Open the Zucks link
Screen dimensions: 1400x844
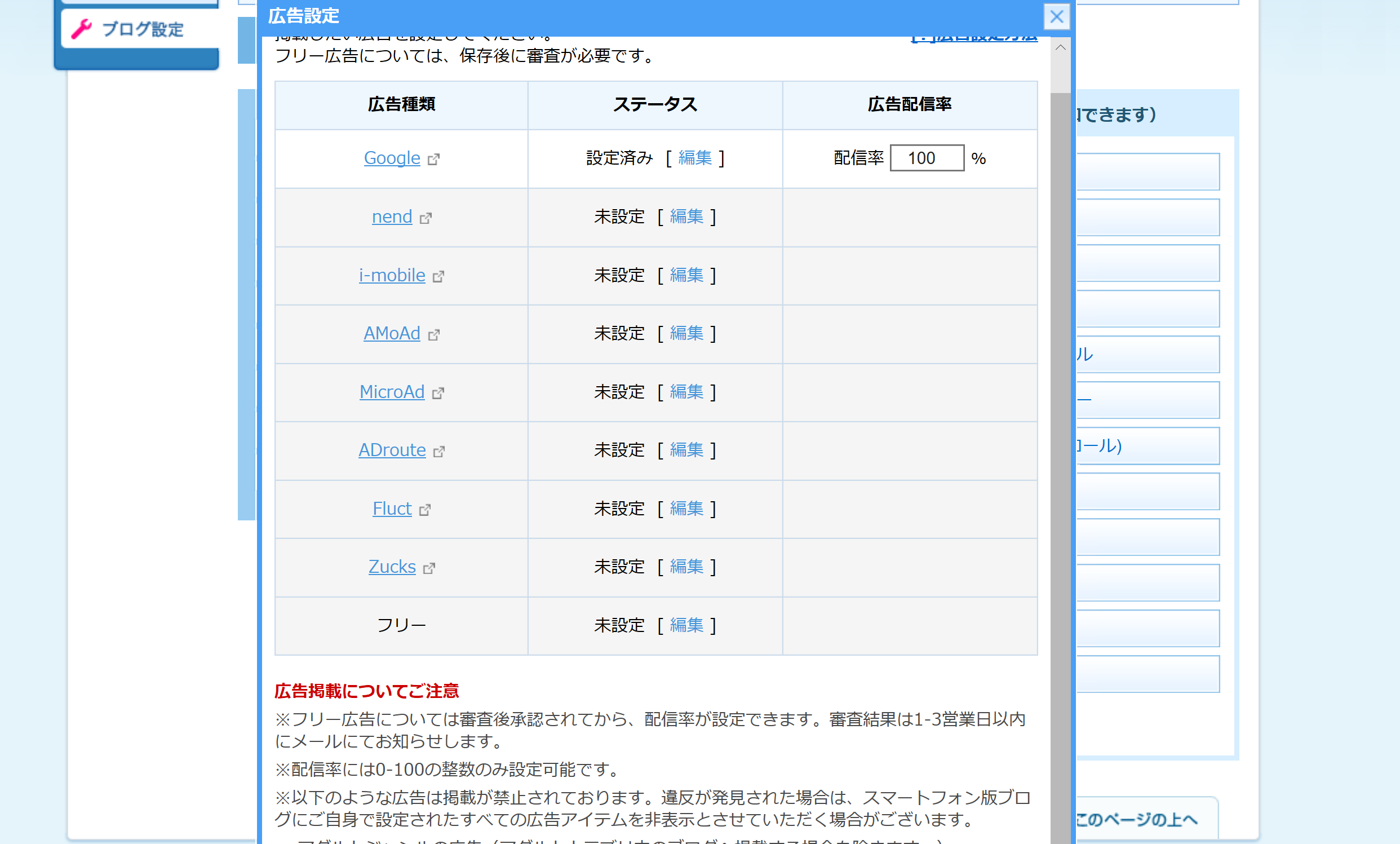(x=392, y=567)
